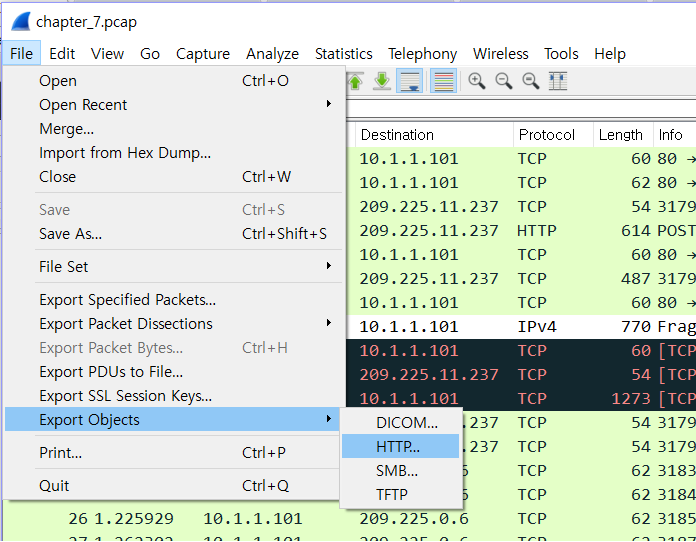Image resolution: width=696 pixels, height=542 pixels.
Task: Sort by Info column header
Action: tap(675, 135)
